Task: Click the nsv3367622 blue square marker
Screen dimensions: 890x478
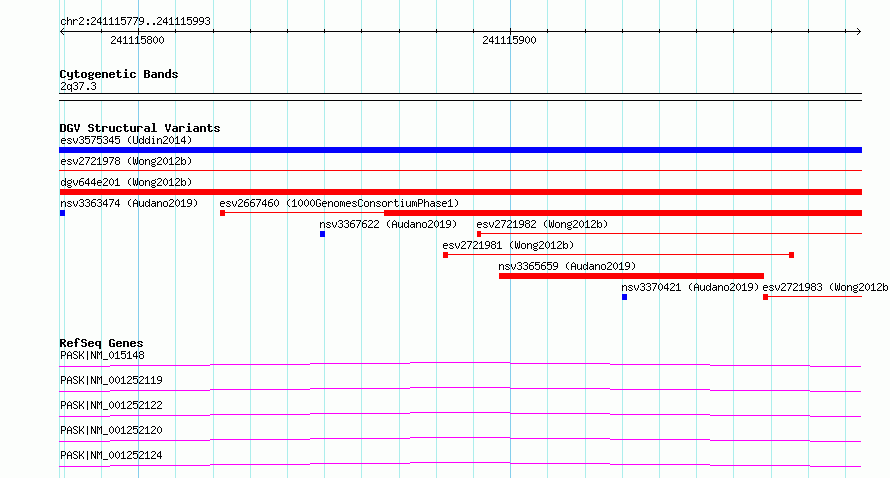Action: [322, 234]
